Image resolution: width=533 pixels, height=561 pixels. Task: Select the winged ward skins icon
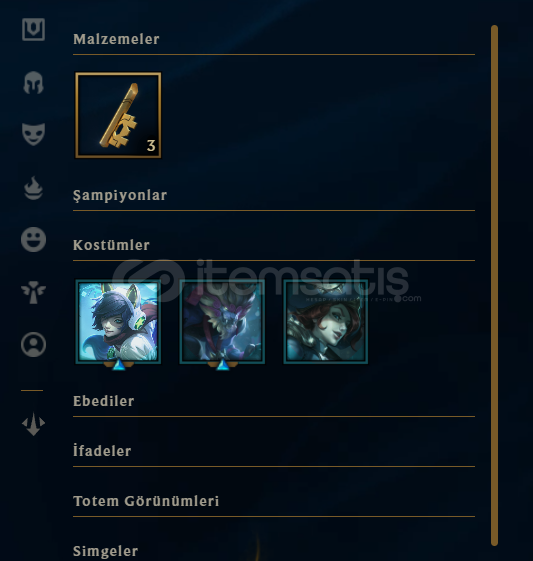pos(33,292)
